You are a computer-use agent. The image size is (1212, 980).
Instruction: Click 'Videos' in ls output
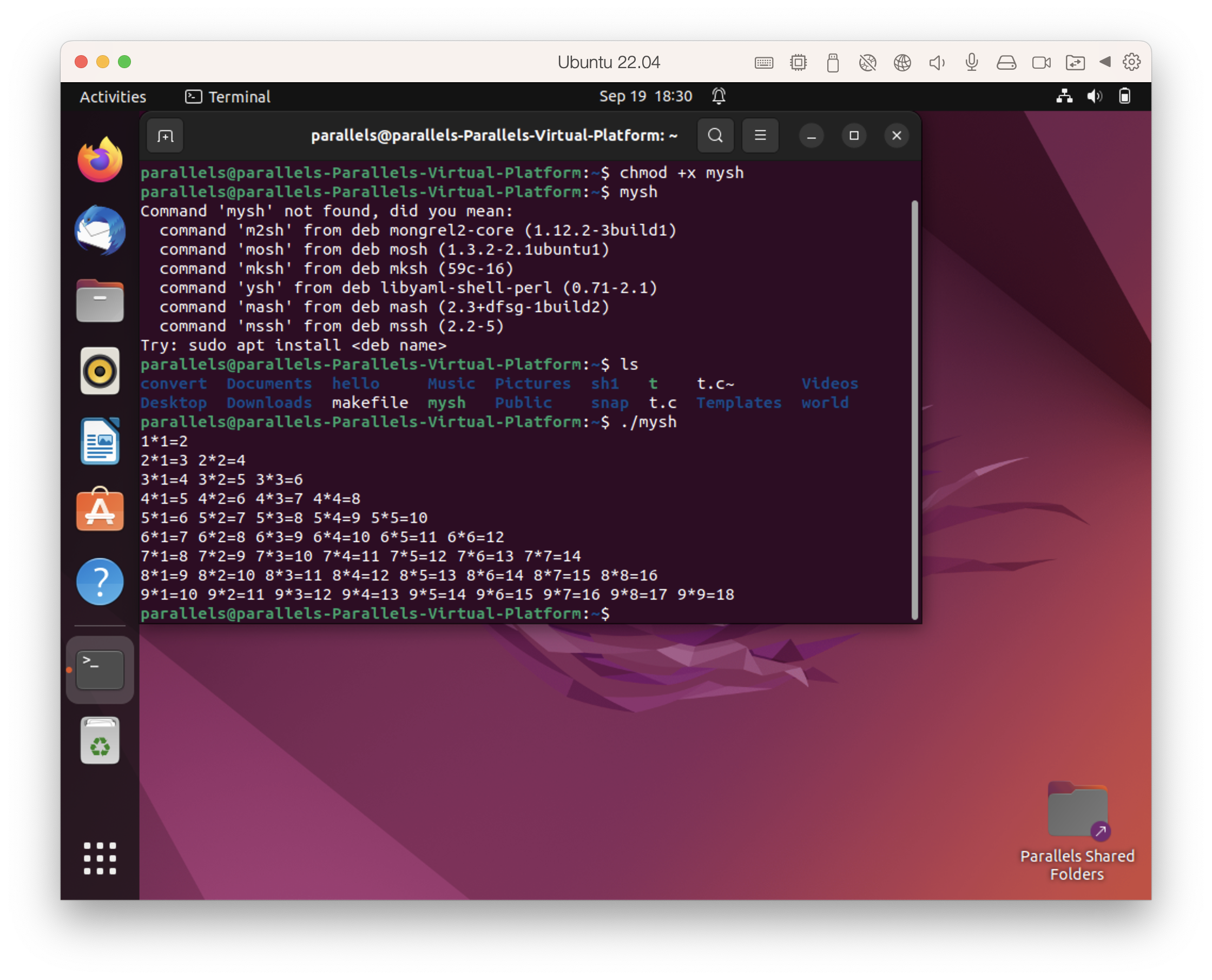pyautogui.click(x=829, y=383)
